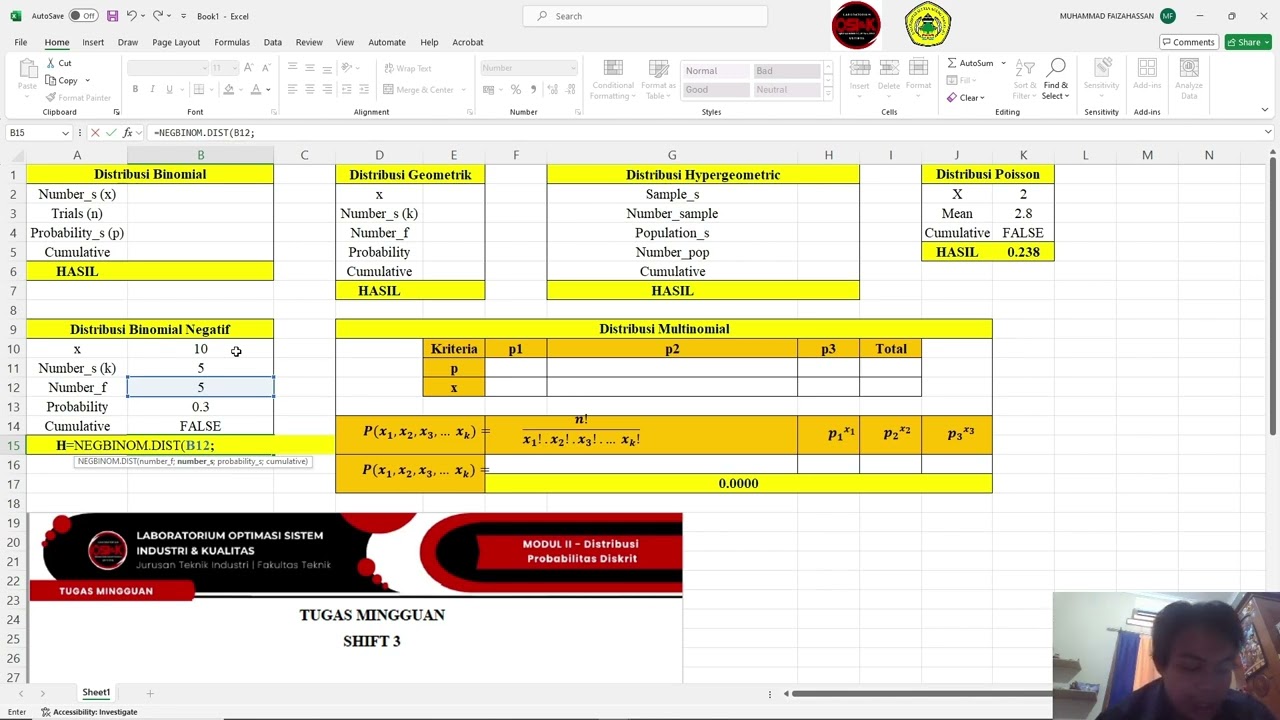This screenshot has width=1280, height=720.
Task: Click the MF user account avatar
Action: pyautogui.click(x=1168, y=16)
